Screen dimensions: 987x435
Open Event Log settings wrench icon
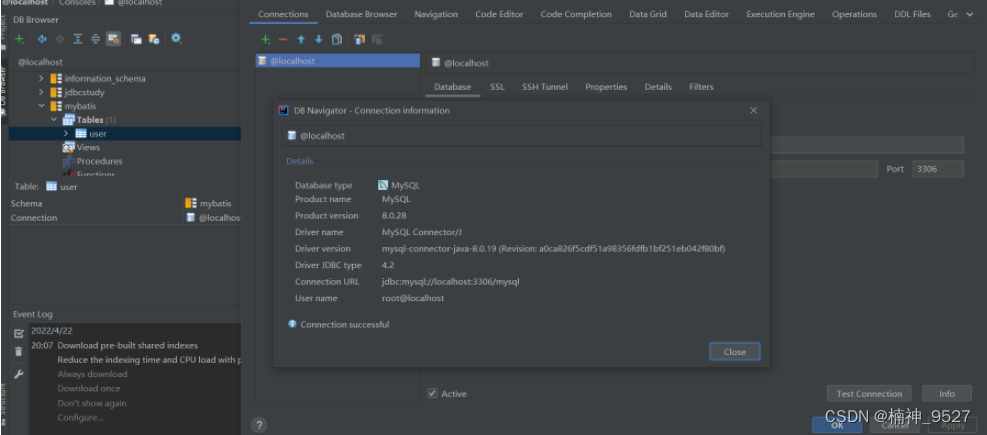point(19,375)
